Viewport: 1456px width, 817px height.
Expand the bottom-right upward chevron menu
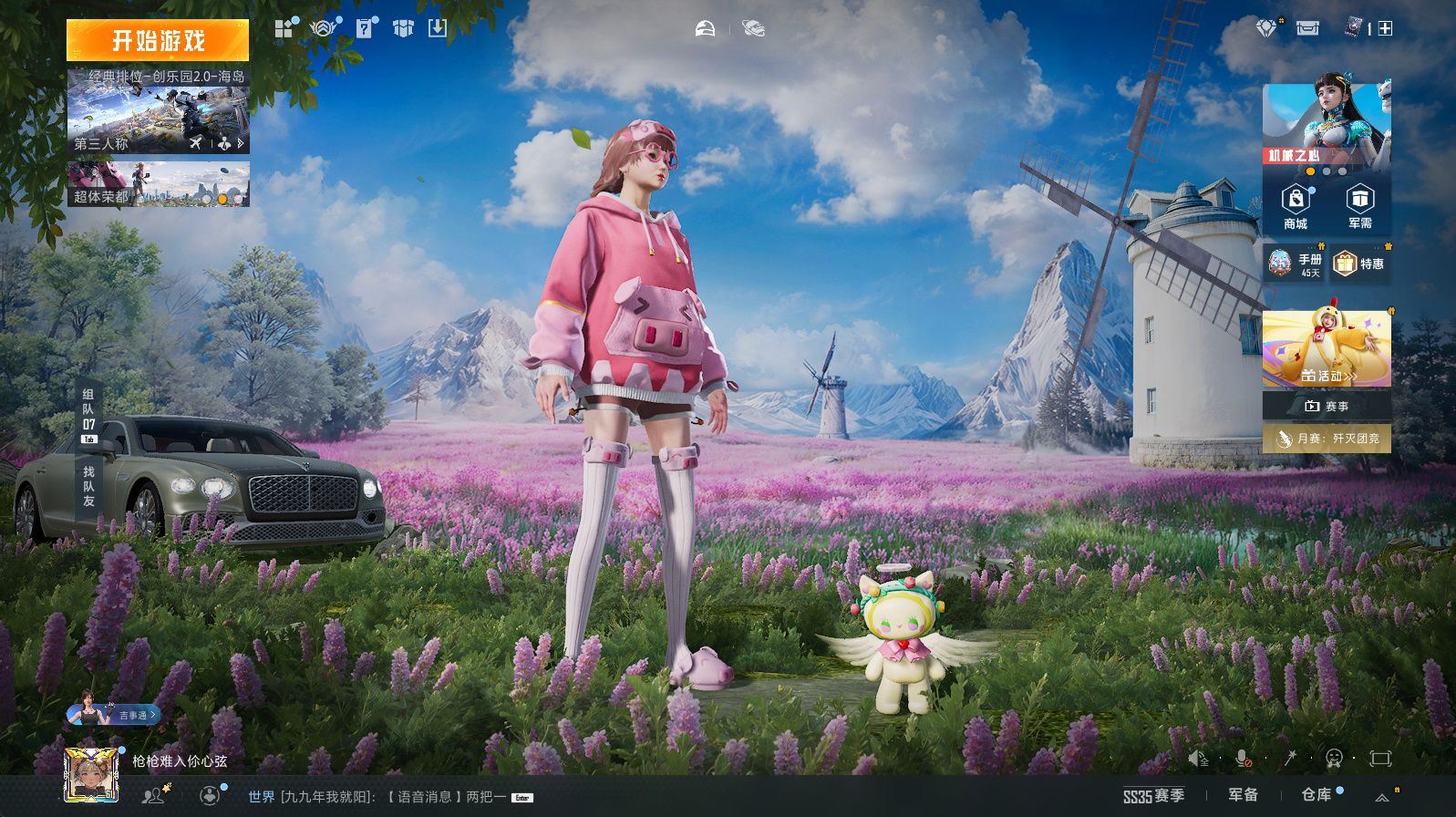[1383, 797]
